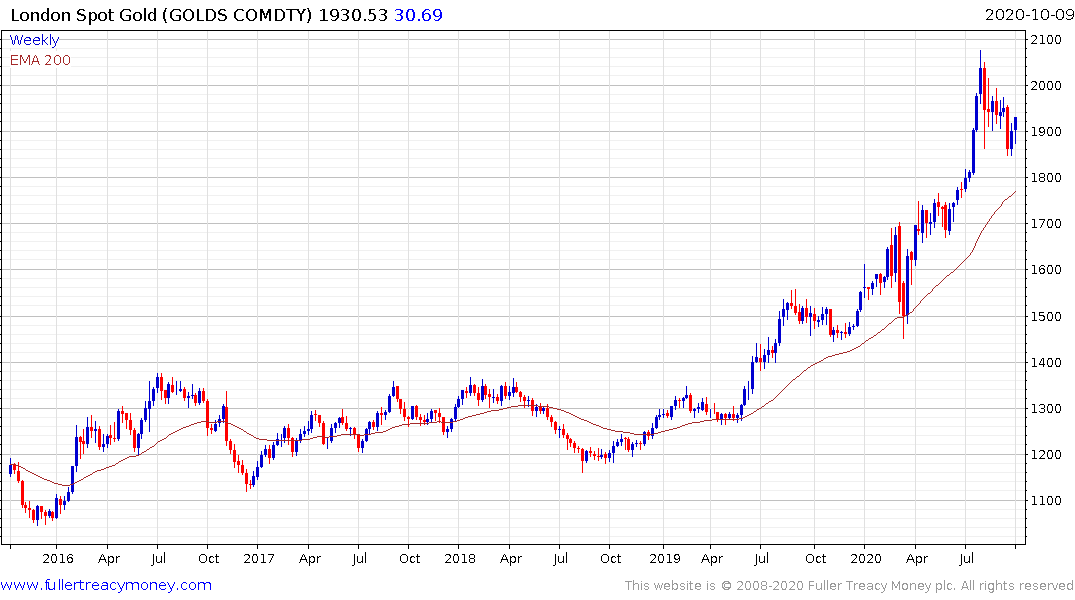The width and height of the screenshot is (1075, 600).
Task: Click the 2019 year label on time axis
Action: (x=664, y=558)
